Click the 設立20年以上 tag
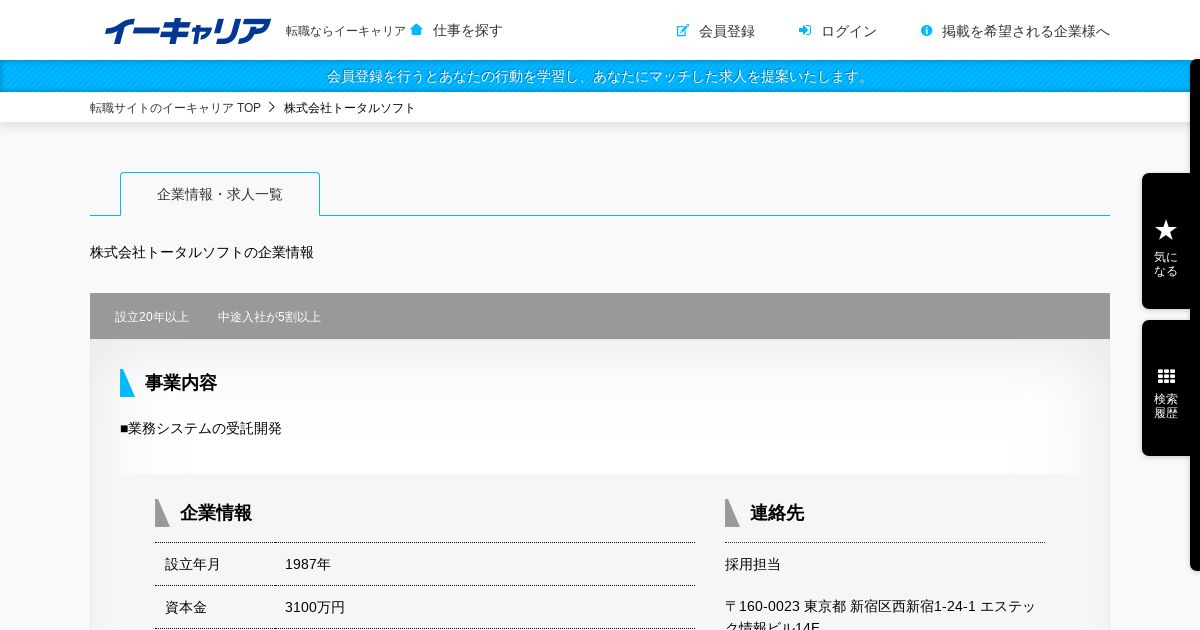1200x630 pixels. [x=152, y=317]
